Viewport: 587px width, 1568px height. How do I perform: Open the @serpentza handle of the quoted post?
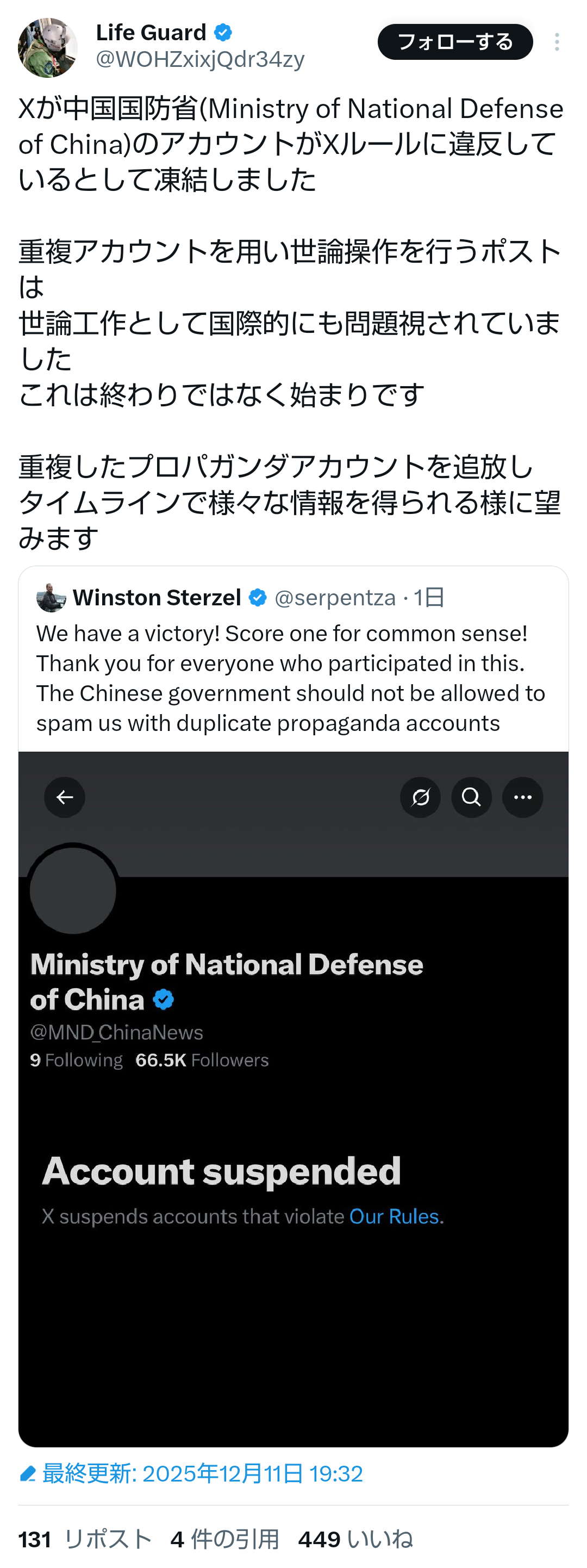(335, 598)
